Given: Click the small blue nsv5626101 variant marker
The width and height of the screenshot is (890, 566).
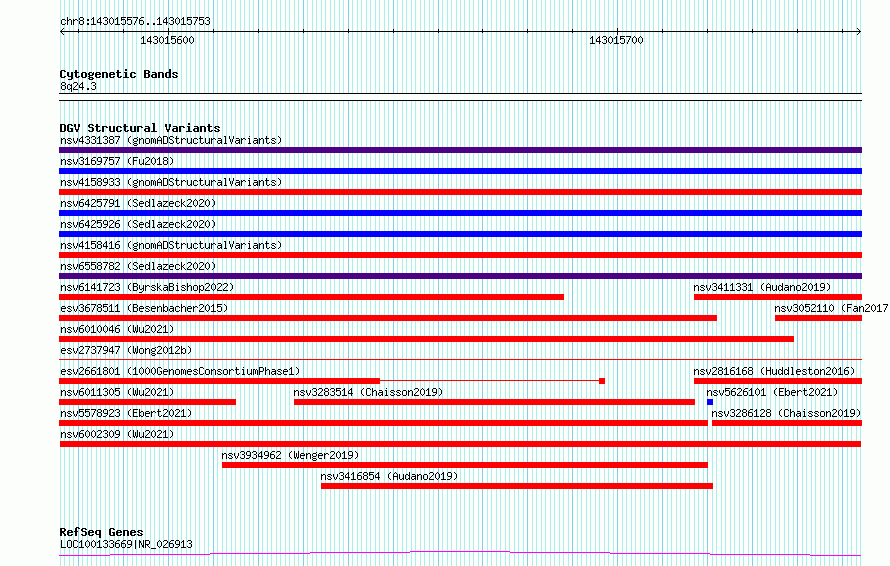Looking at the screenshot, I should (710, 402).
